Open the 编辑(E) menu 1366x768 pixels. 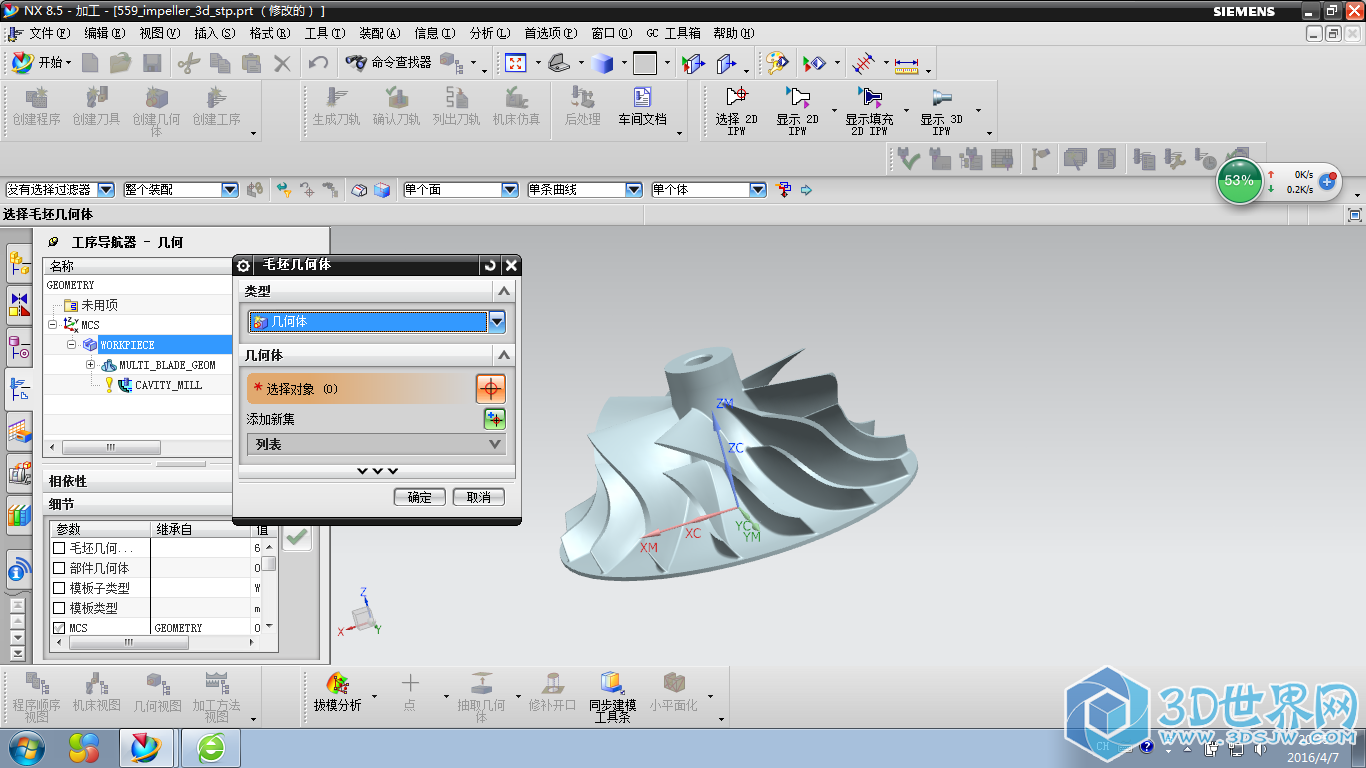click(105, 33)
